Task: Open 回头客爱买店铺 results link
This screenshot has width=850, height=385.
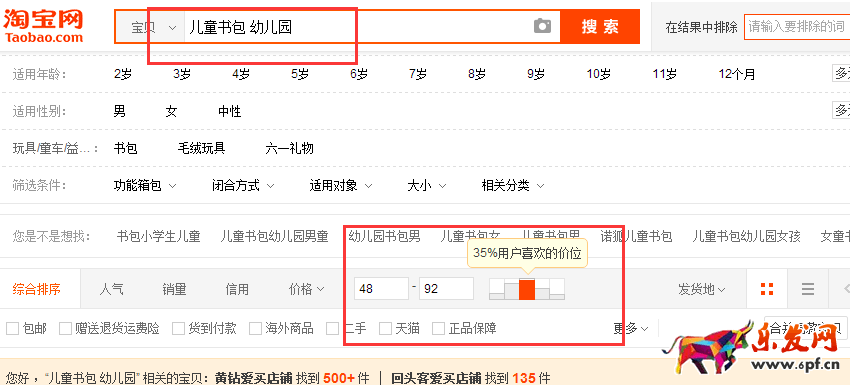Action: click(436, 377)
